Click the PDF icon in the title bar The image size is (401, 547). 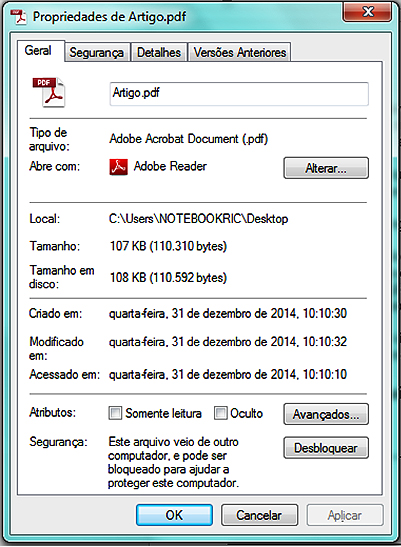19,17
